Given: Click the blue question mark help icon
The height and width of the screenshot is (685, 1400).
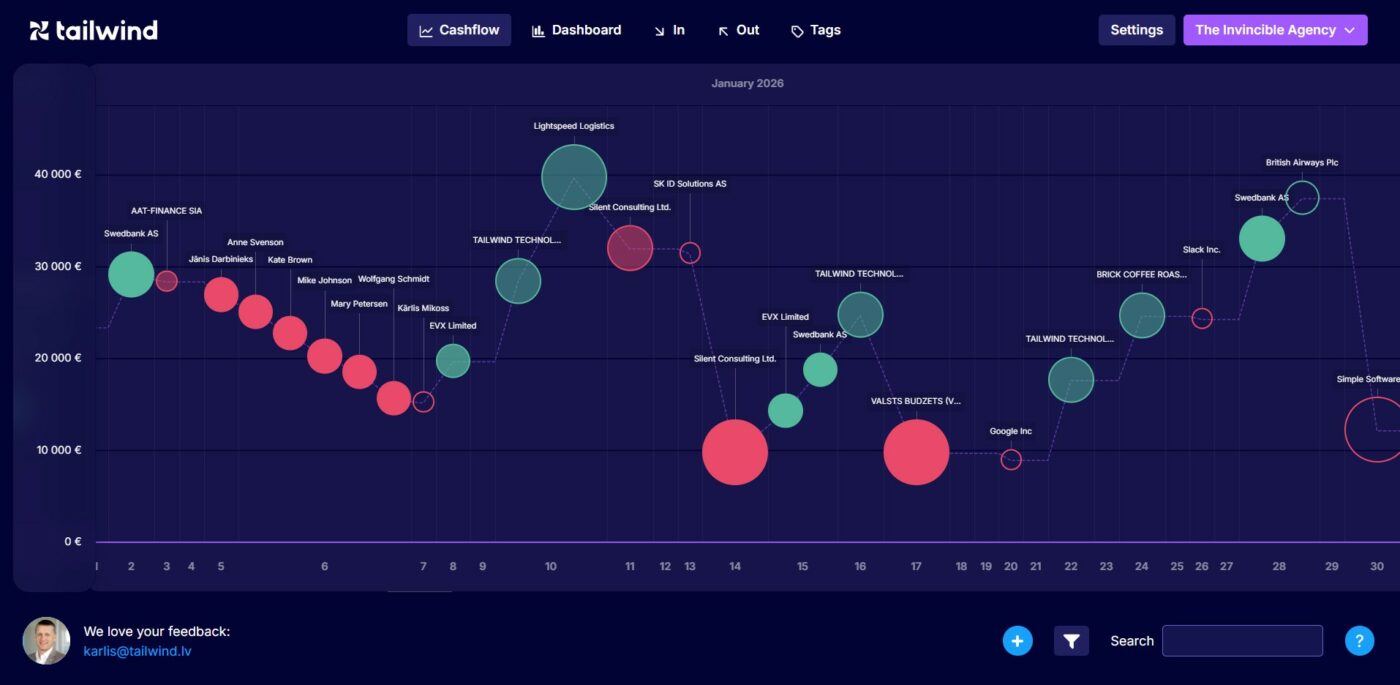Looking at the screenshot, I should point(1359,641).
